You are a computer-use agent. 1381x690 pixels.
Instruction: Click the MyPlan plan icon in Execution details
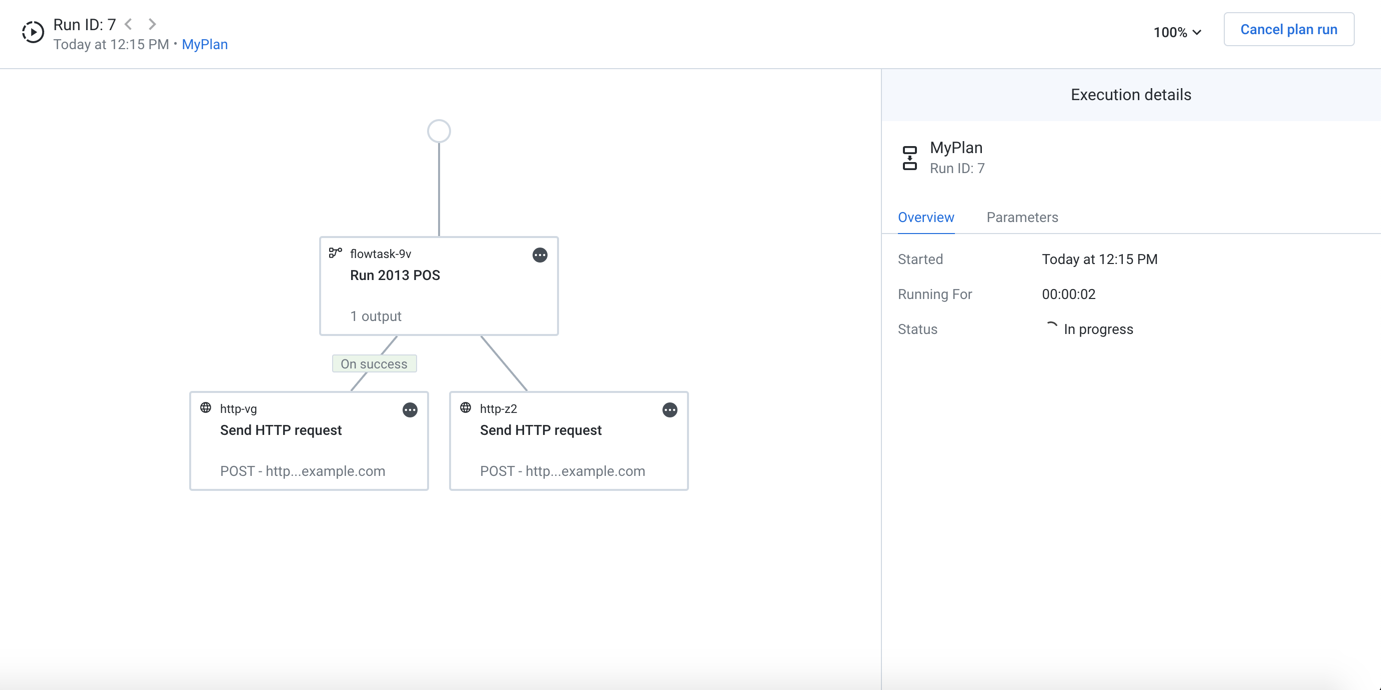[x=909, y=157]
